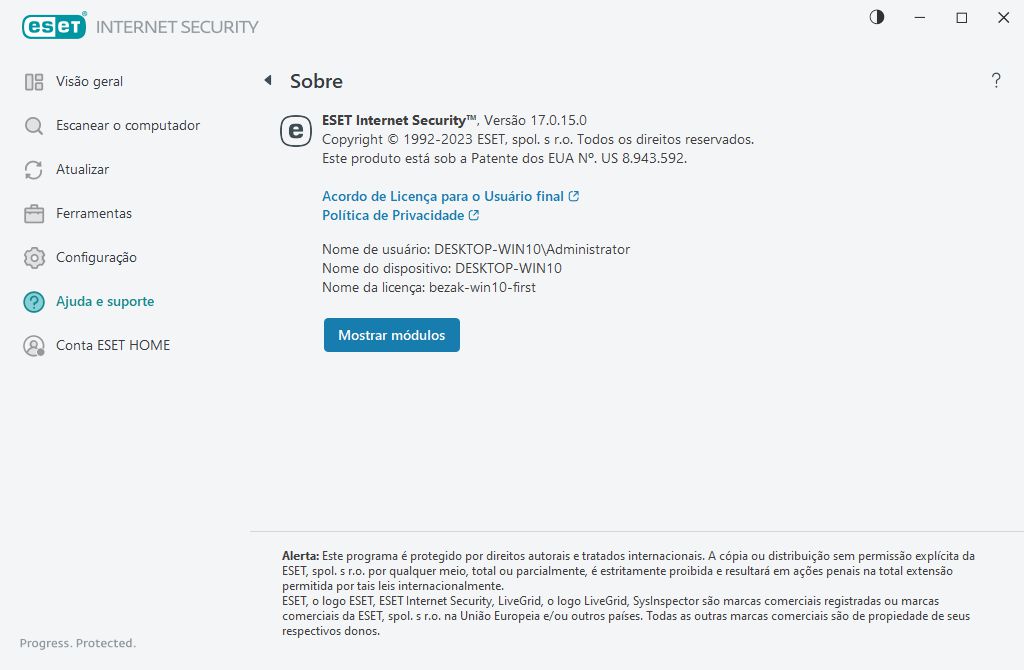The width and height of the screenshot is (1024, 670).
Task: Click the Conta ESET HOME user icon
Action: [34, 346]
